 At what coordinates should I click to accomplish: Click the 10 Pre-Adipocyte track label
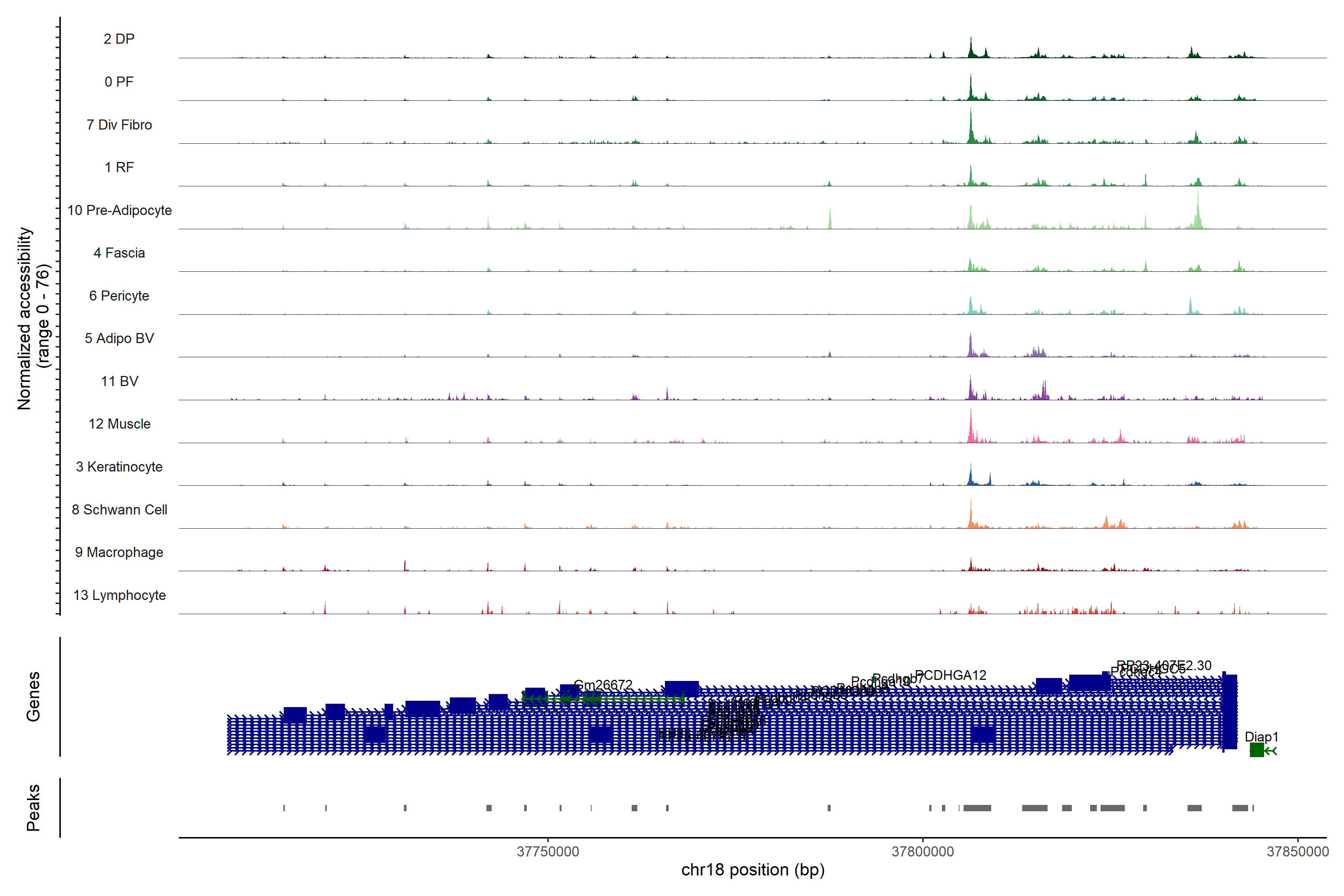(119, 210)
